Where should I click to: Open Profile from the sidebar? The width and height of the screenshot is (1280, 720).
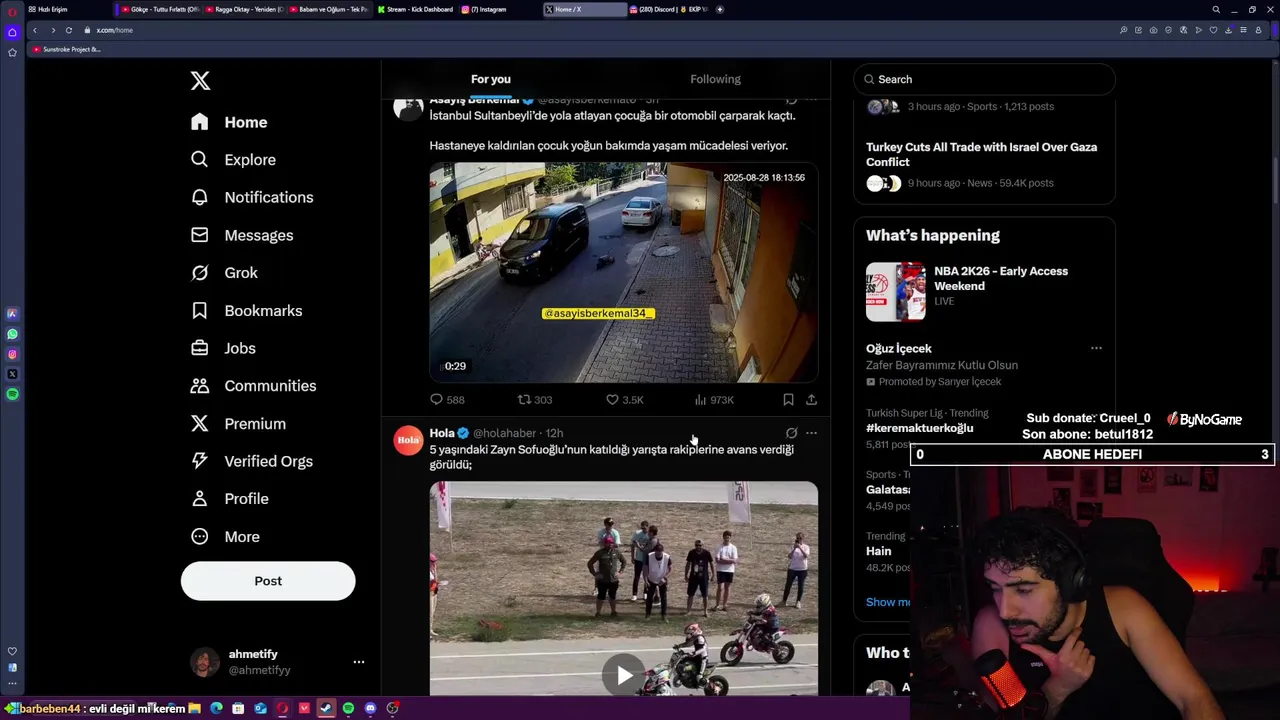click(x=229, y=499)
